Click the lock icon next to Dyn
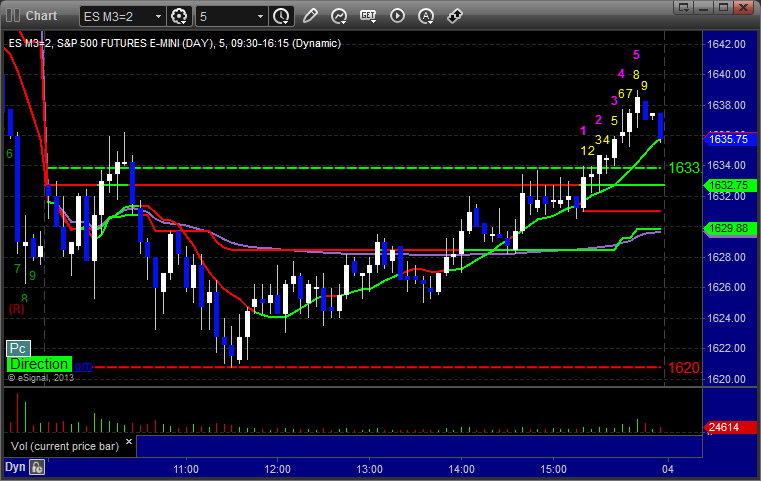761x481 pixels. [x=37, y=467]
